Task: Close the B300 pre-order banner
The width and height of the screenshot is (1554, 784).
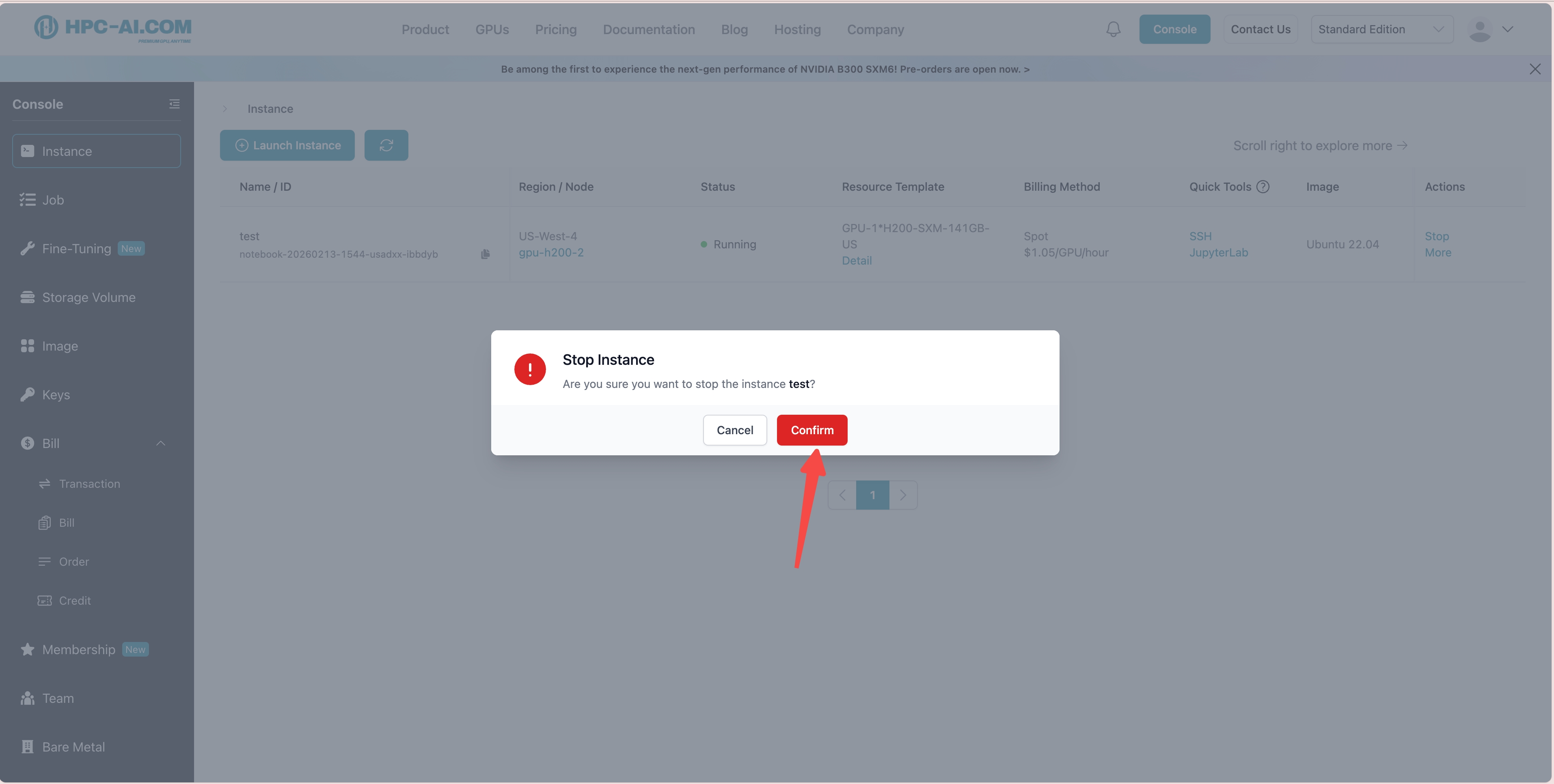Action: tap(1535, 69)
